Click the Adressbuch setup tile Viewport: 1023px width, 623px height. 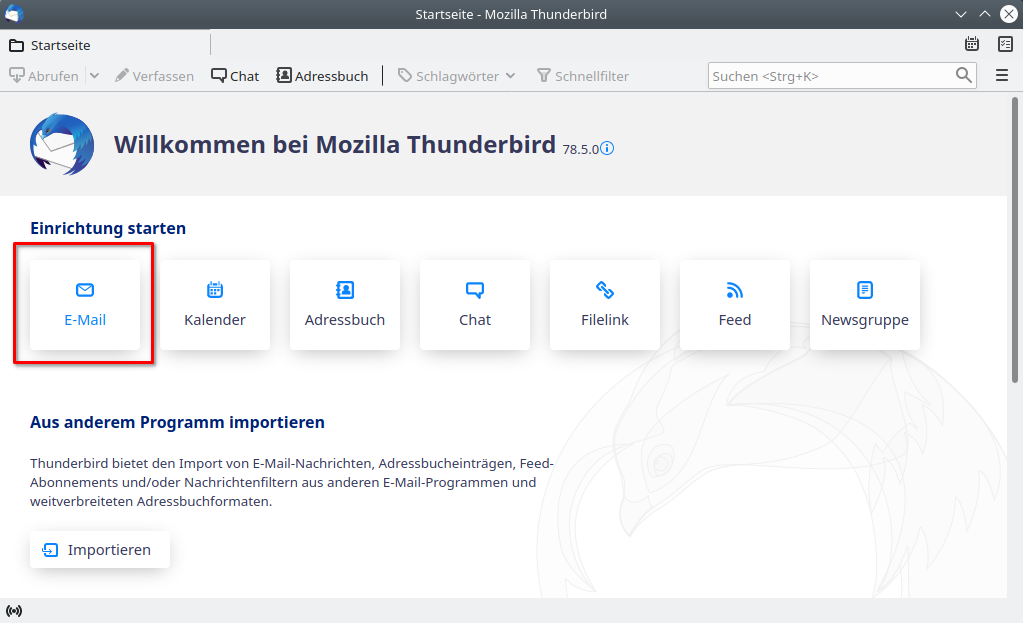[345, 305]
